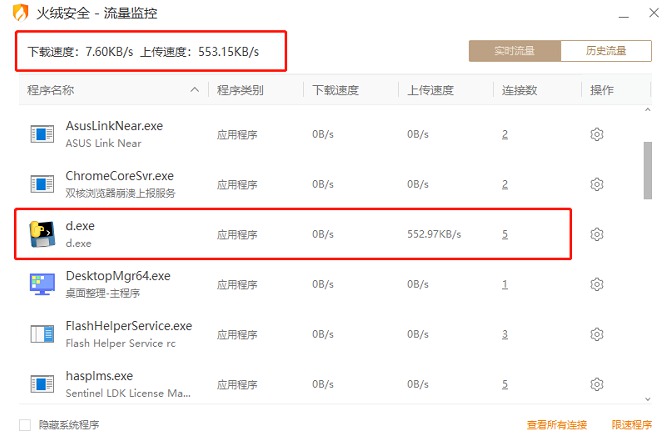Sort by 程序名称 column arrow
Viewport: 669px width, 441px height.
point(195,90)
